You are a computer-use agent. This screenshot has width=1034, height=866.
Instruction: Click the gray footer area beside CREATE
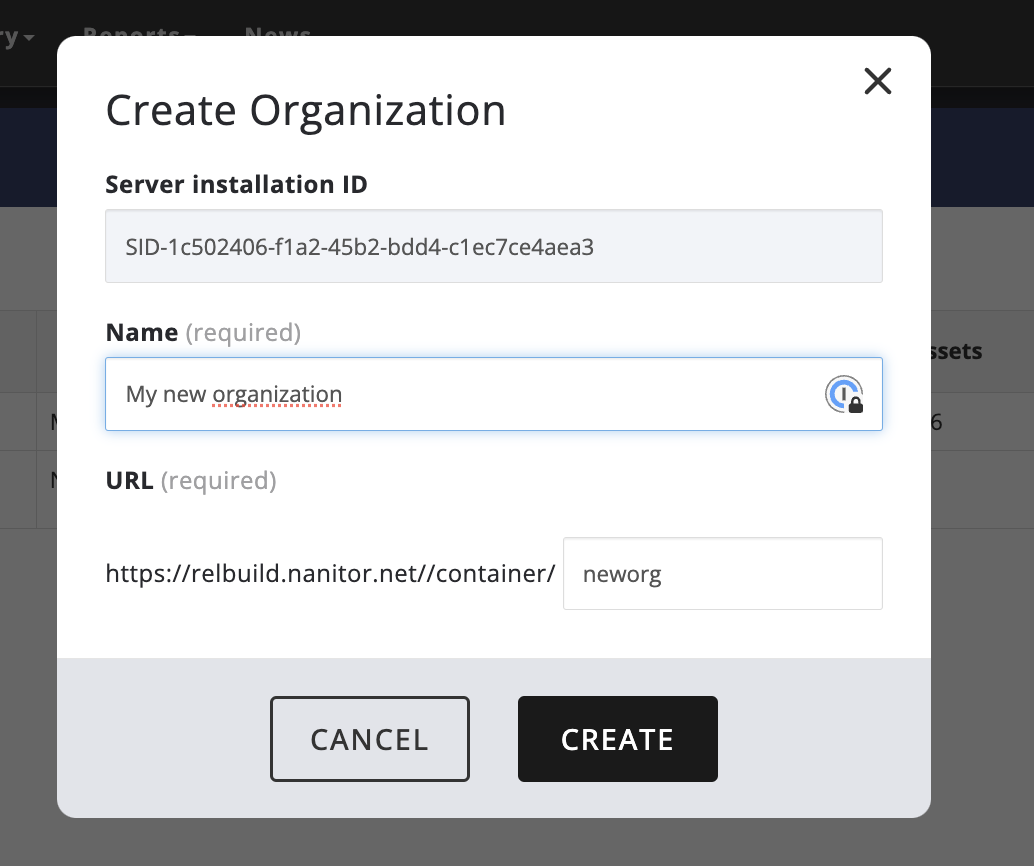[x=820, y=738]
